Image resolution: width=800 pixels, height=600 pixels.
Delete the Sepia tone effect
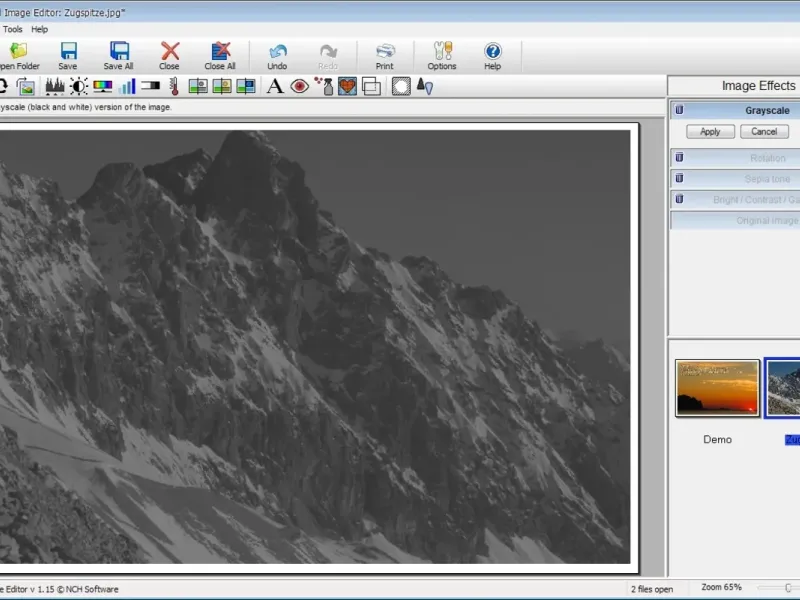click(679, 179)
